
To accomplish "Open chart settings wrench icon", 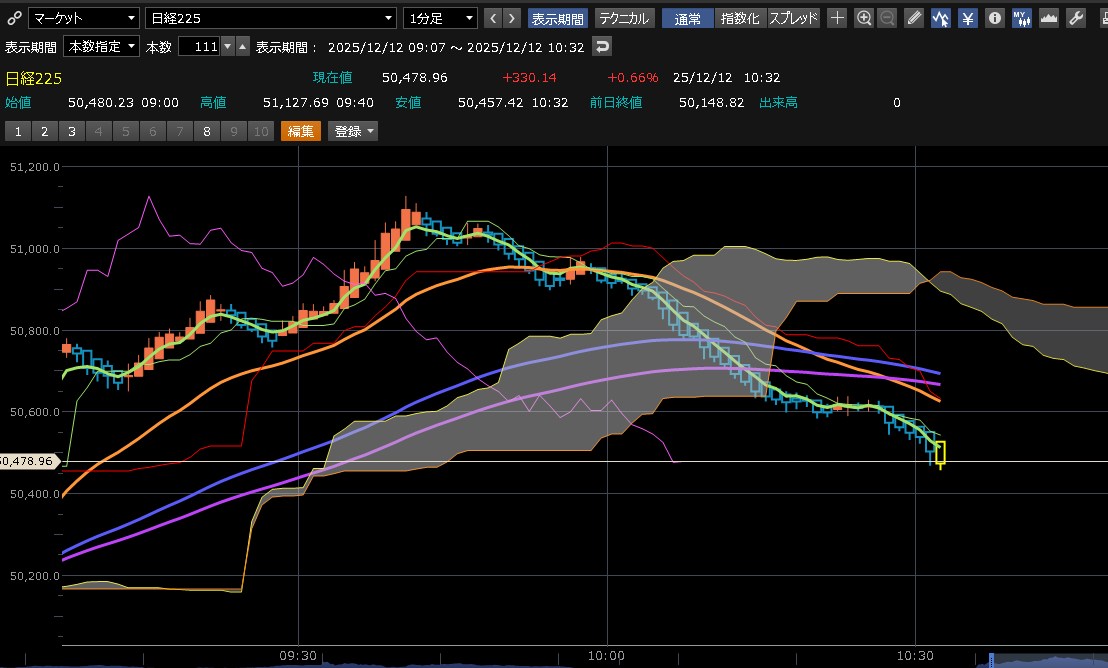I will pos(1076,18).
